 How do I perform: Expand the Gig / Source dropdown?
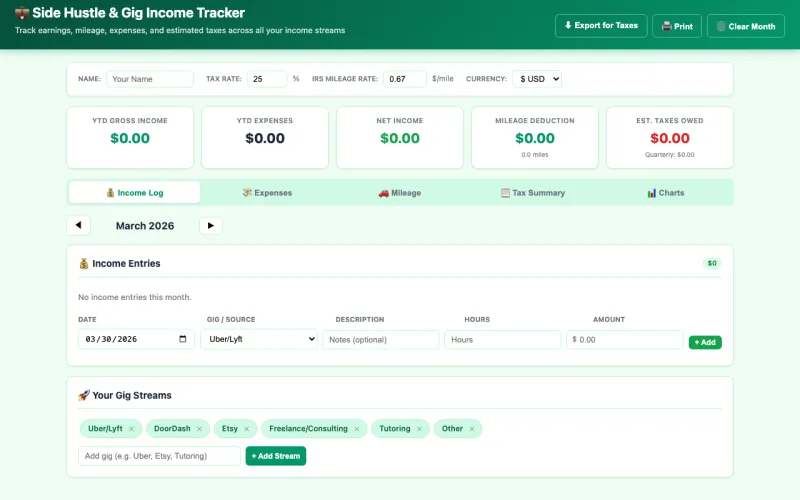pyautogui.click(x=258, y=340)
